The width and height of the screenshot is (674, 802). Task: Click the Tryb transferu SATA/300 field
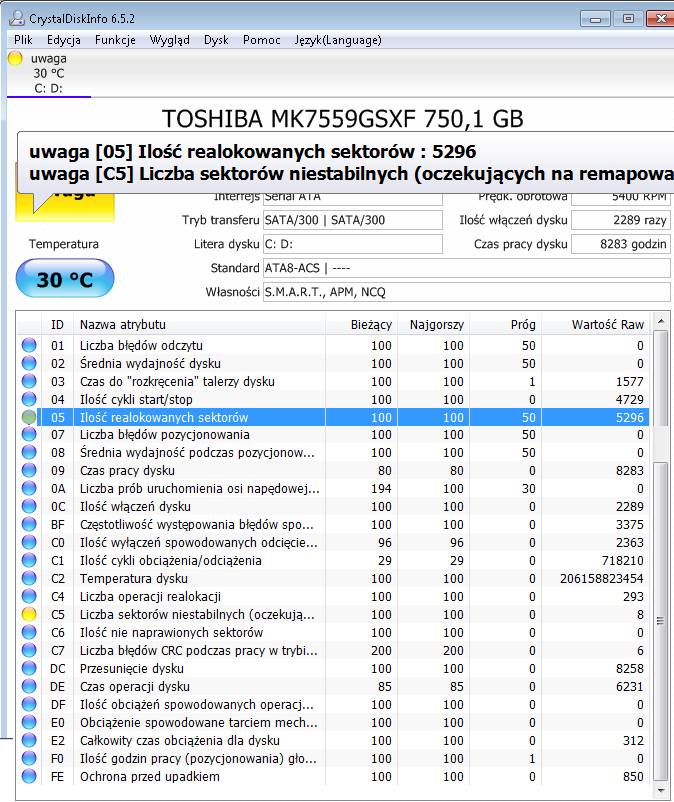click(x=352, y=220)
